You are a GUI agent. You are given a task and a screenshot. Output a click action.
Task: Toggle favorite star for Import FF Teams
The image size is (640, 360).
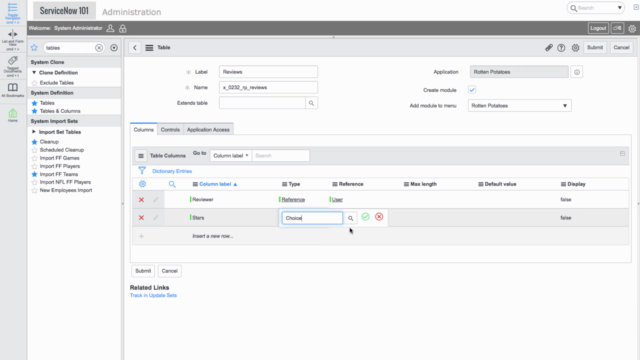click(34, 174)
